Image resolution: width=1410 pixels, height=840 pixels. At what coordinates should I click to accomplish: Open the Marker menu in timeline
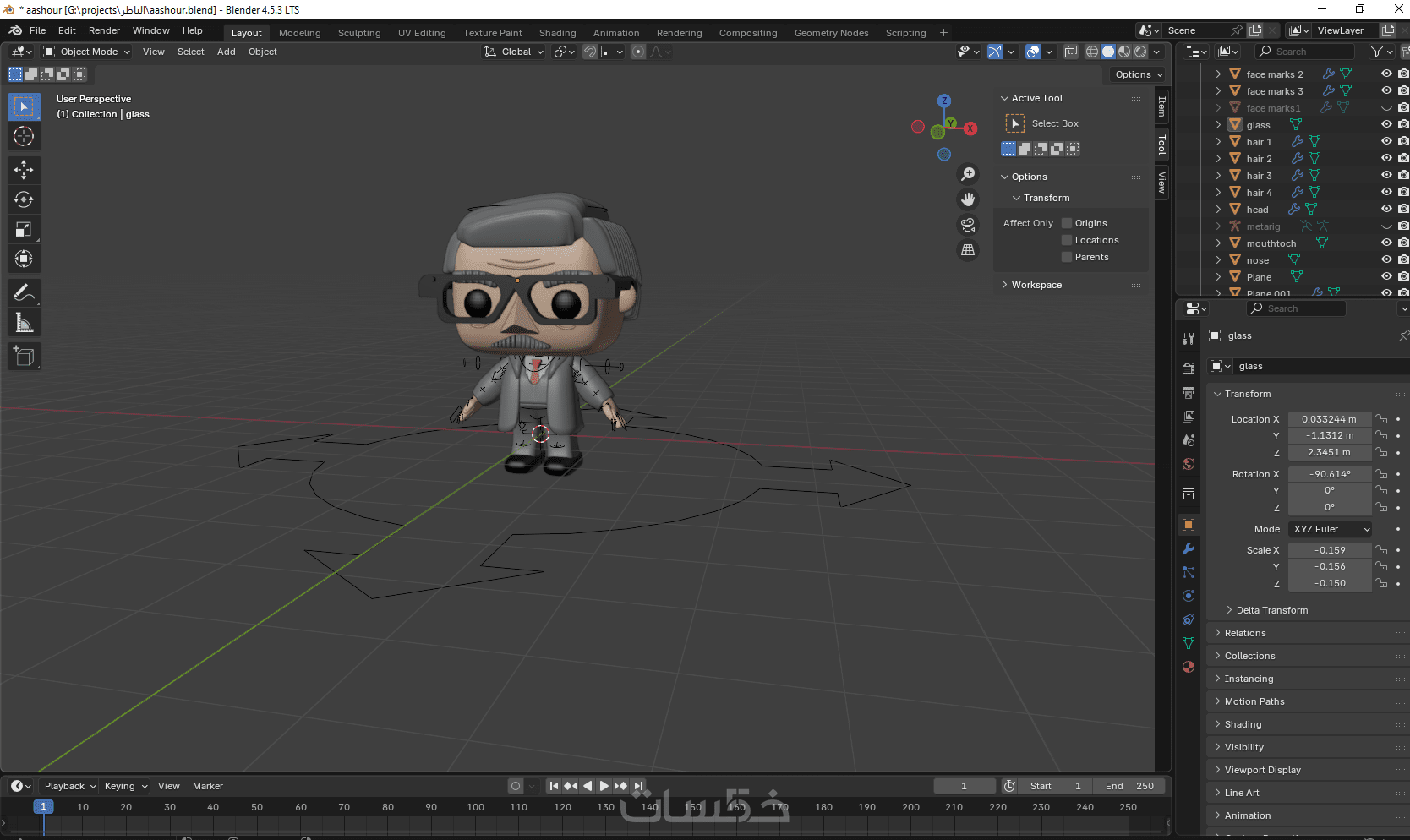[208, 786]
